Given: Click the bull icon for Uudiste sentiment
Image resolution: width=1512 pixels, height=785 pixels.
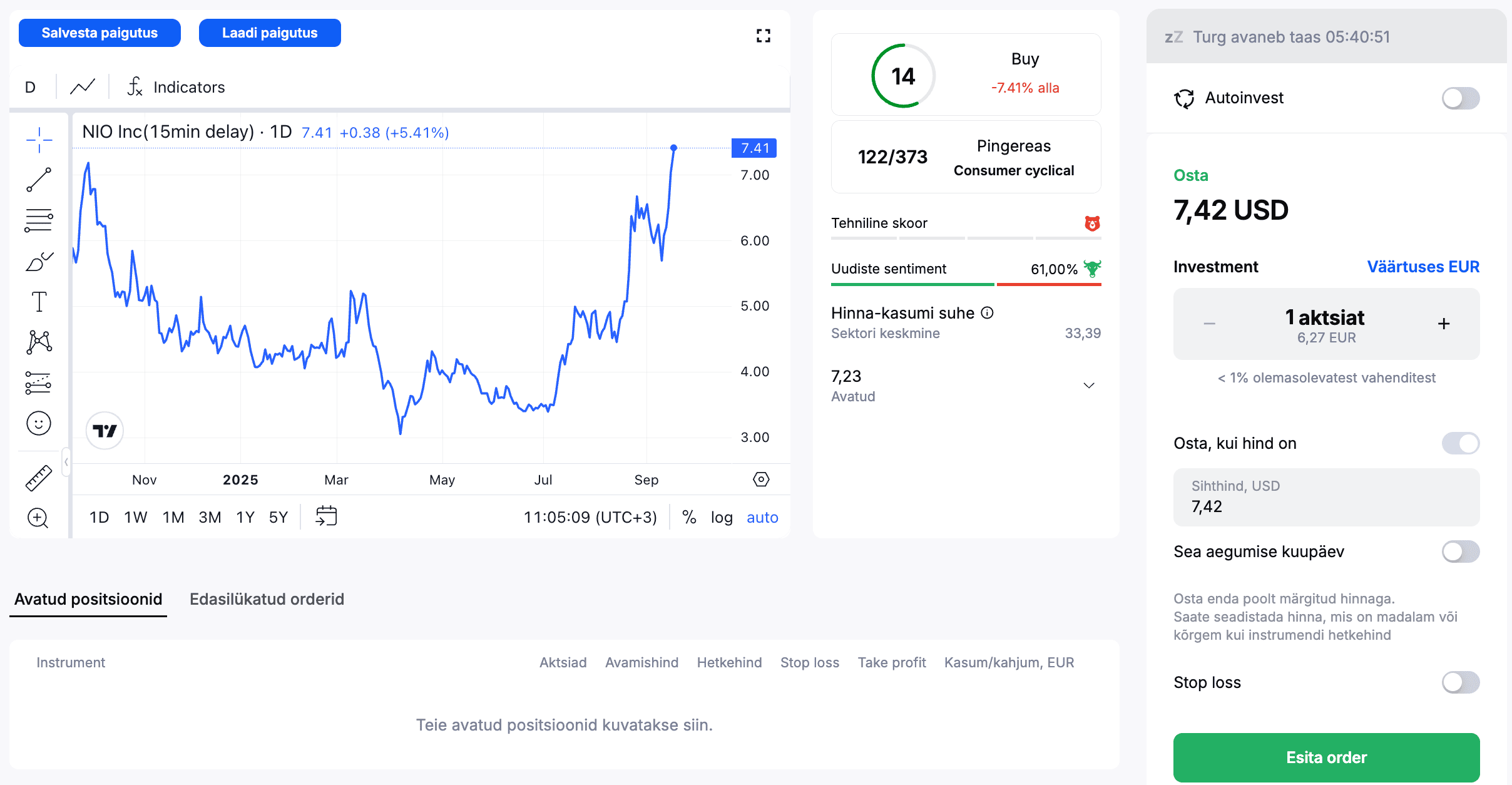Looking at the screenshot, I should coord(1092,269).
